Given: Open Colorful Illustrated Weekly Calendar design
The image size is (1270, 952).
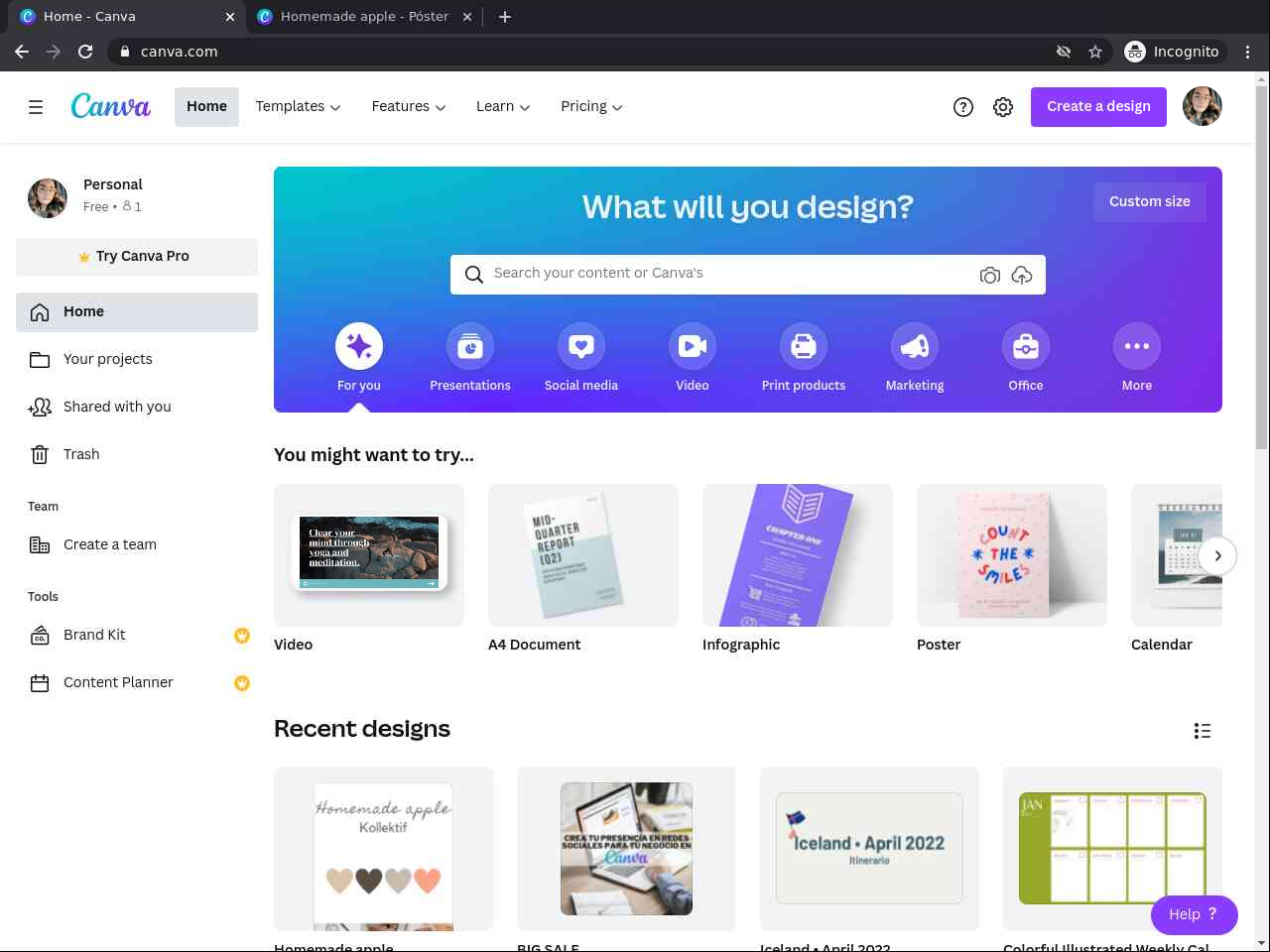Looking at the screenshot, I should coord(1112,850).
